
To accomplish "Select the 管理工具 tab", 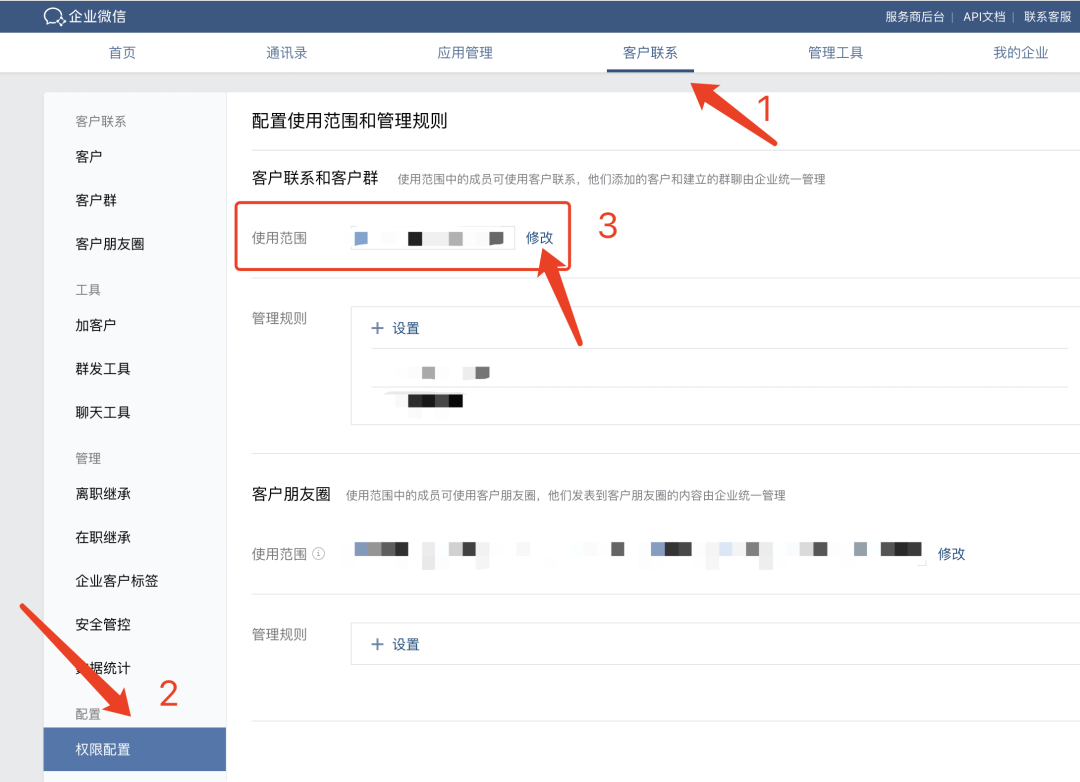I will tap(835, 53).
